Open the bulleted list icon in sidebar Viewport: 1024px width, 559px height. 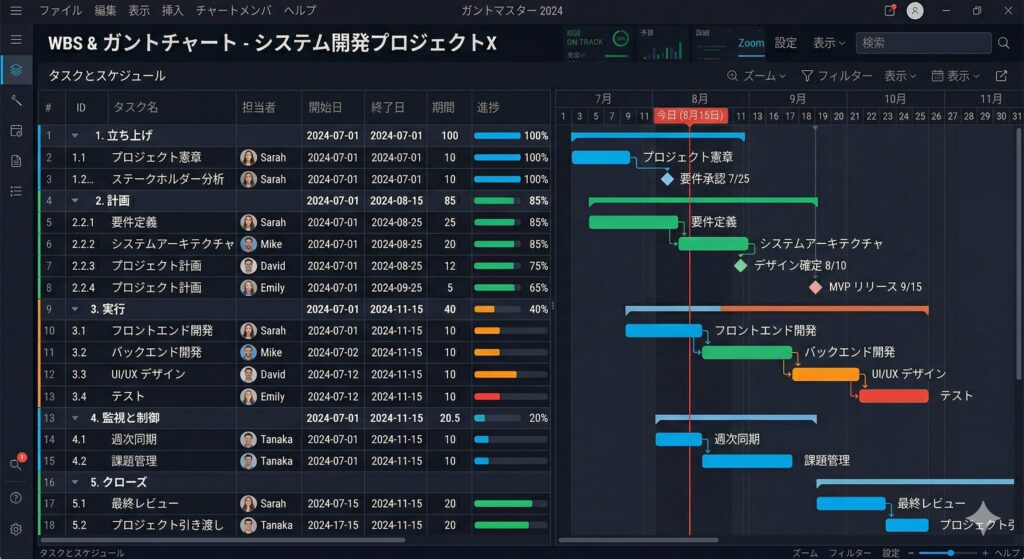[16, 191]
